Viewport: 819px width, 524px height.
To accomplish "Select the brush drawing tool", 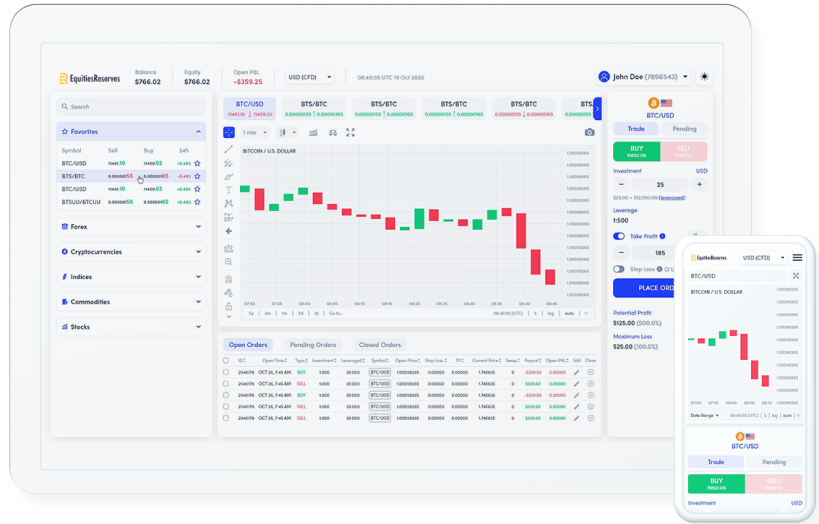I will coord(228,177).
